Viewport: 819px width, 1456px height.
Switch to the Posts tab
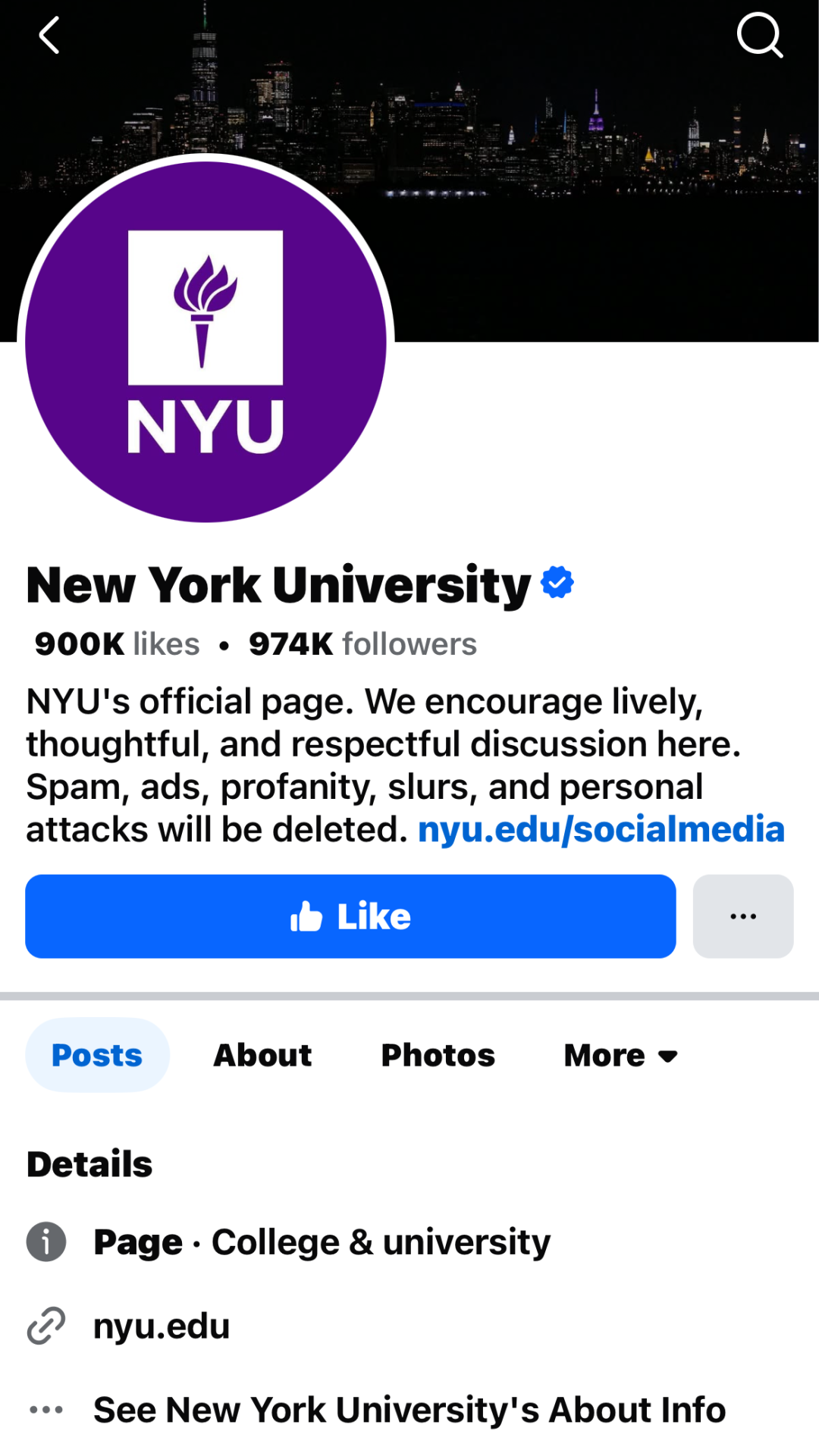(97, 1055)
